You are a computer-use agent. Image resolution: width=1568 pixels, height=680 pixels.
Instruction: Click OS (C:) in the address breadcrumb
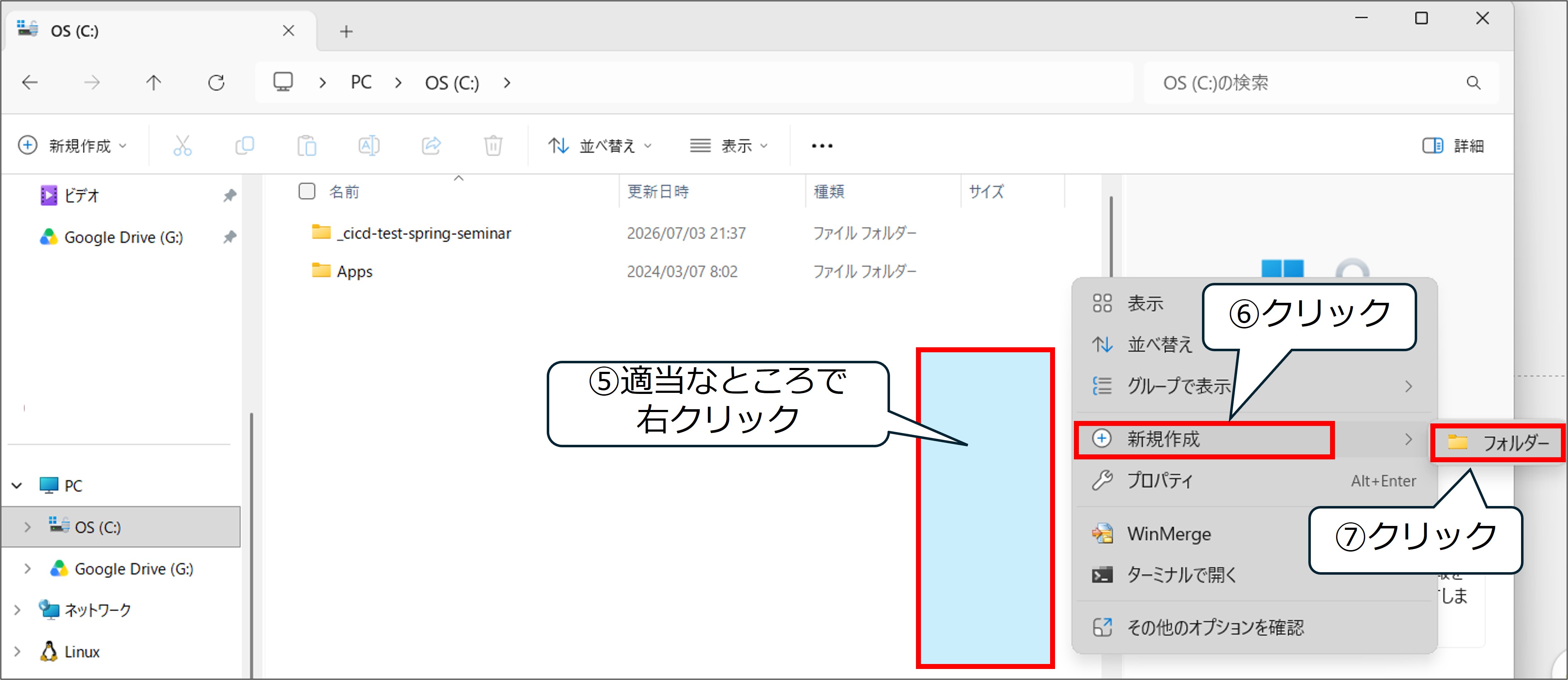pyautogui.click(x=452, y=82)
